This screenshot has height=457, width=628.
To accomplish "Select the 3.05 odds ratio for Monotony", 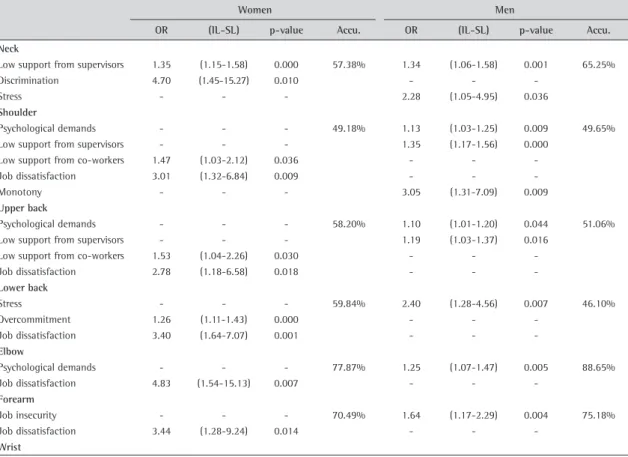I will pos(411,192).
